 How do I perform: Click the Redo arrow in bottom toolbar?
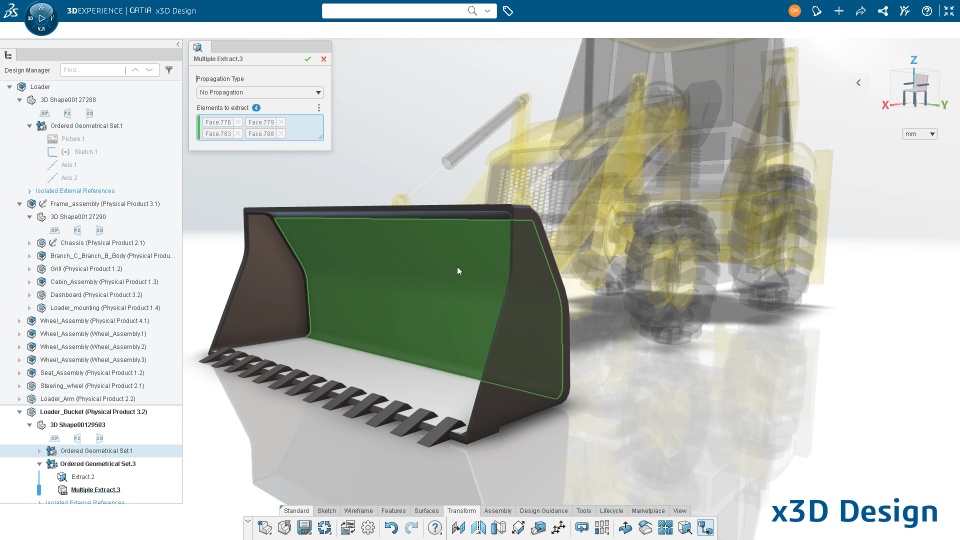[x=411, y=528]
